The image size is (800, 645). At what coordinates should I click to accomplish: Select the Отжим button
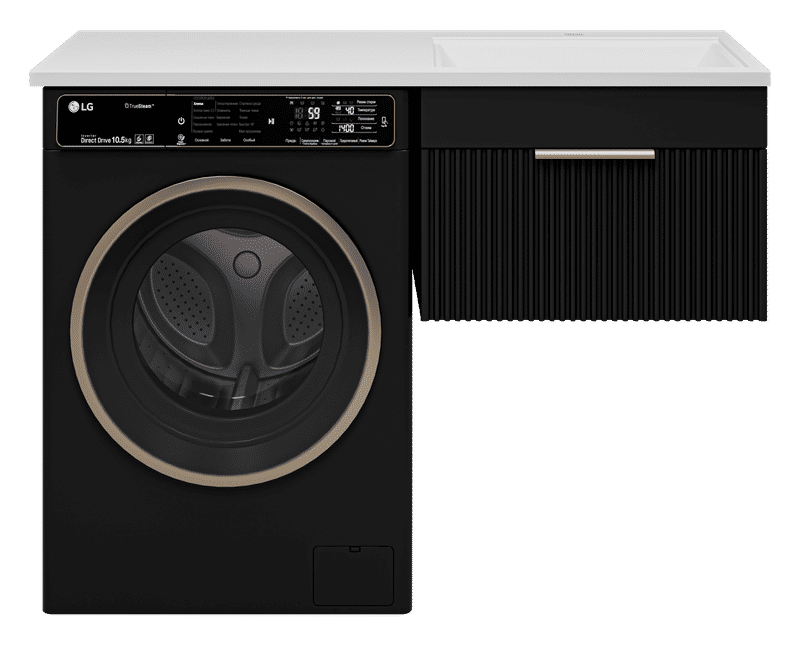click(366, 128)
